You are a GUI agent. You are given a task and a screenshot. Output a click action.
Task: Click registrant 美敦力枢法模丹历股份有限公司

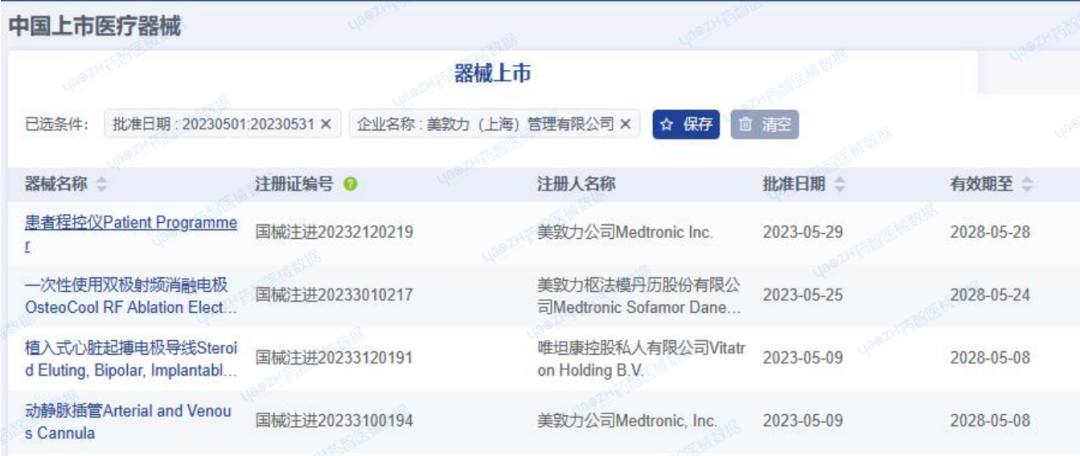tap(640, 296)
